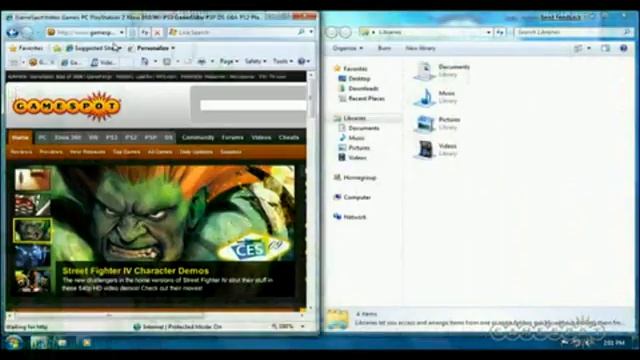Image resolution: width=640 pixels, height=360 pixels.
Task: Select Libraries node in the navigation pane
Action: tap(349, 118)
